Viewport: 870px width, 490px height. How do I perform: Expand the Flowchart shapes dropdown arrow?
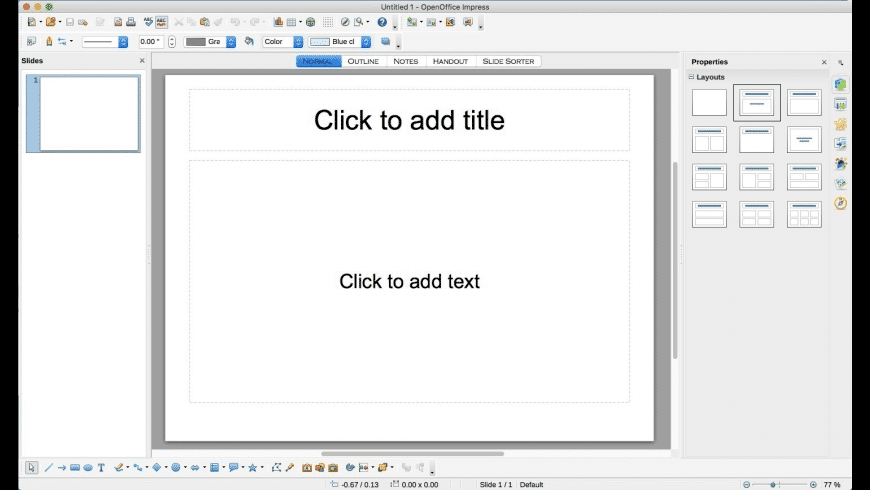click(224, 468)
